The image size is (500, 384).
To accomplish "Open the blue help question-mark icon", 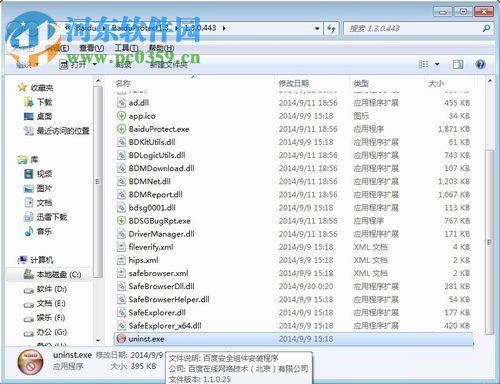I will pos(480,64).
